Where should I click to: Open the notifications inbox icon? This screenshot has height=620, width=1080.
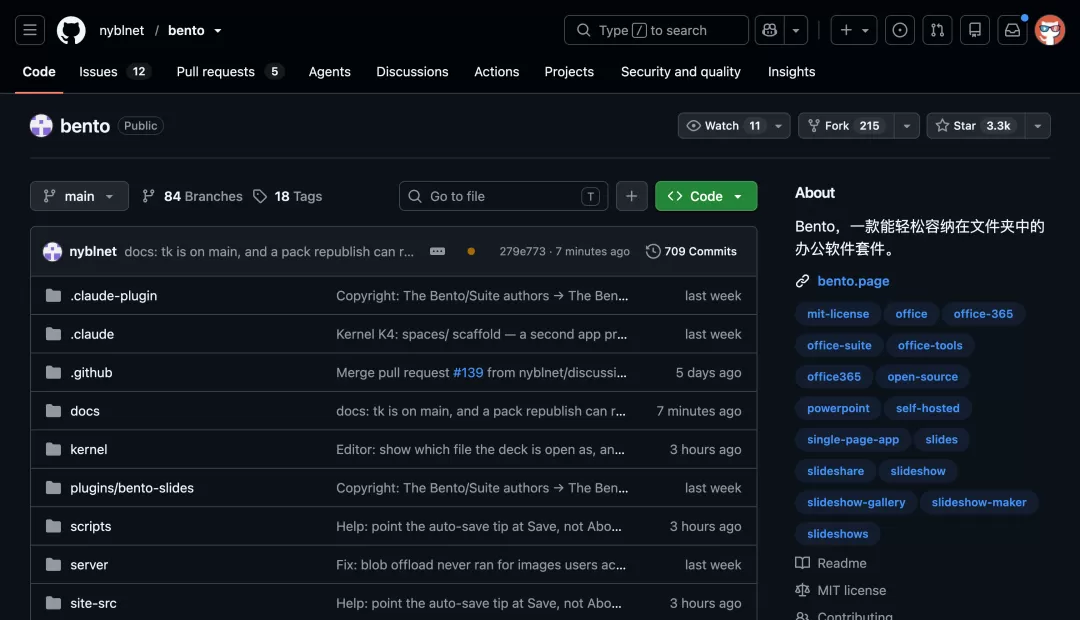tap(1012, 30)
